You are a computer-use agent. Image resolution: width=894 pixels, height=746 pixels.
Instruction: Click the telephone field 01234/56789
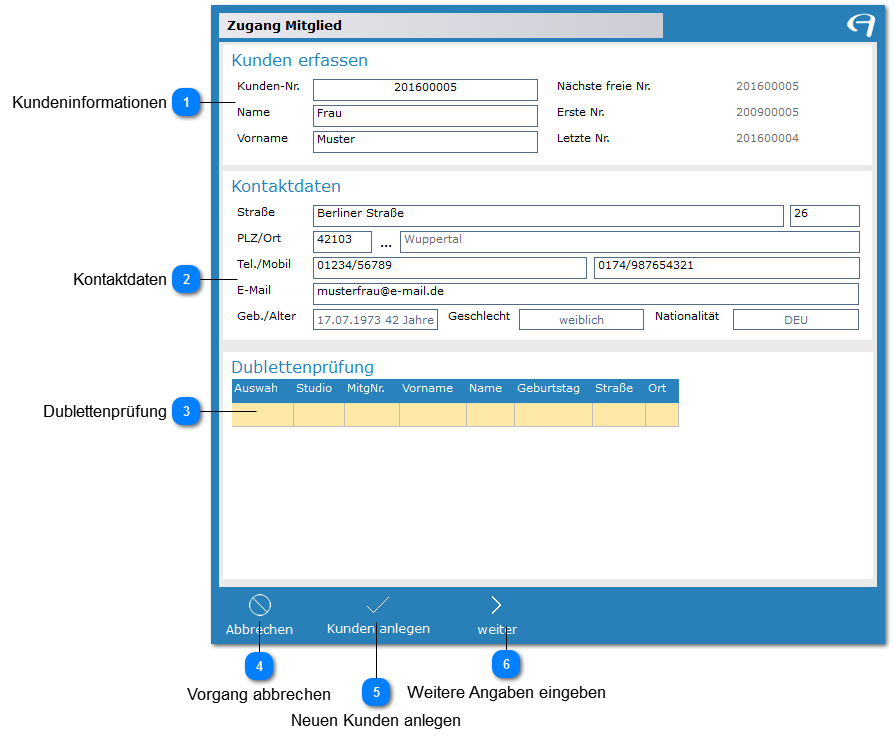pyautogui.click(x=449, y=267)
